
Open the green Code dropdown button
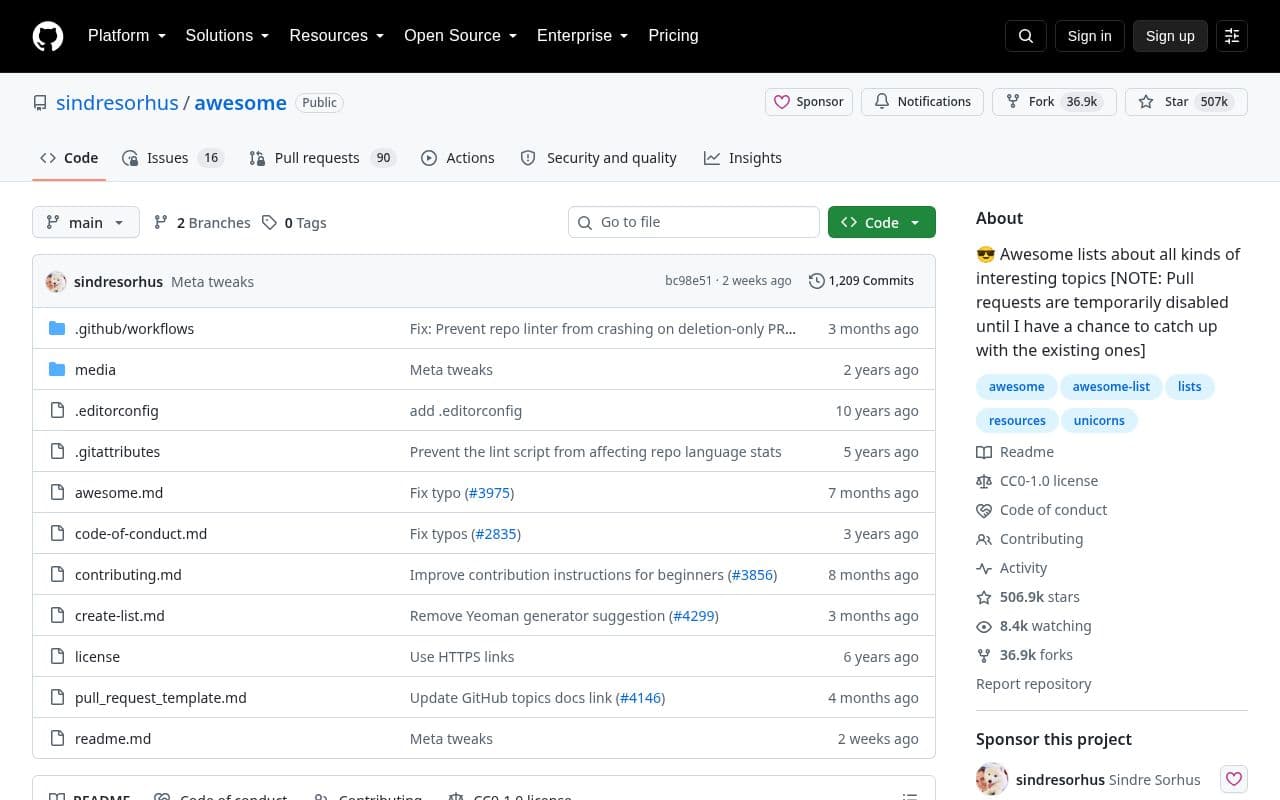pos(882,223)
